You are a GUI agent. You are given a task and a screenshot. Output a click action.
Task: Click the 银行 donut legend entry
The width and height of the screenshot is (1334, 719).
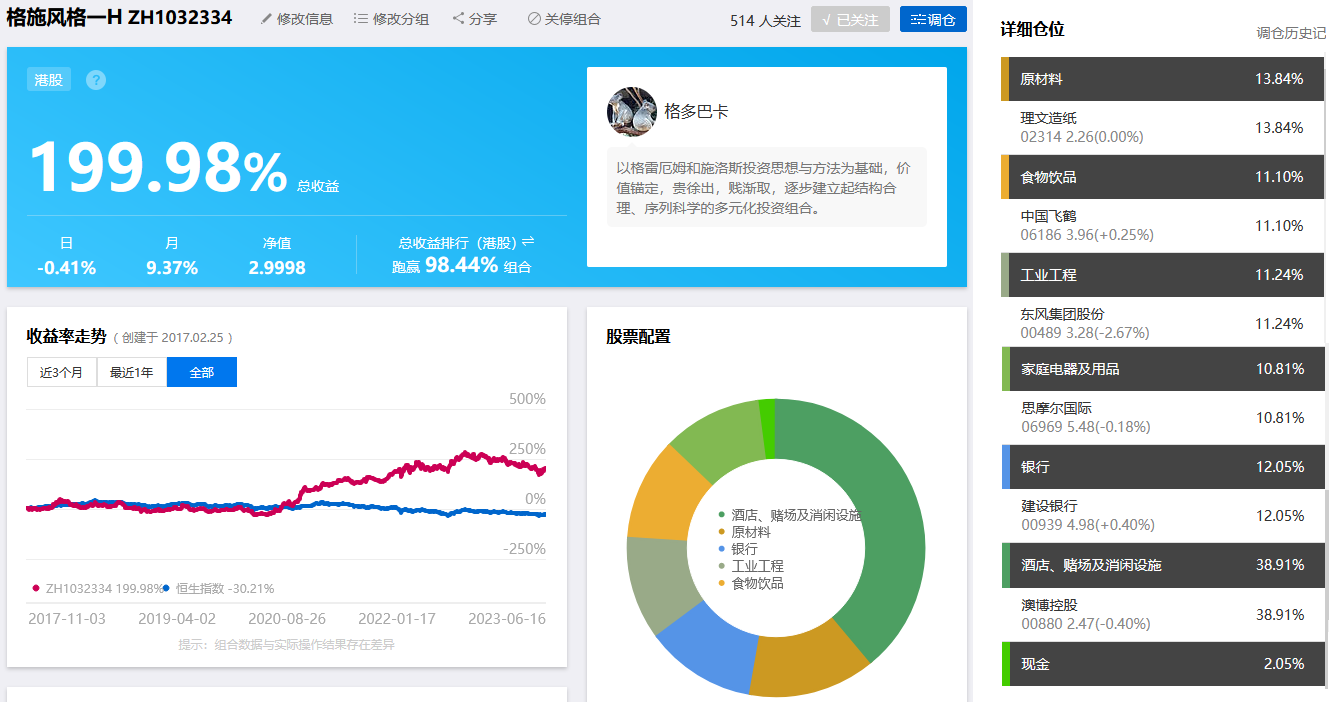(738, 549)
